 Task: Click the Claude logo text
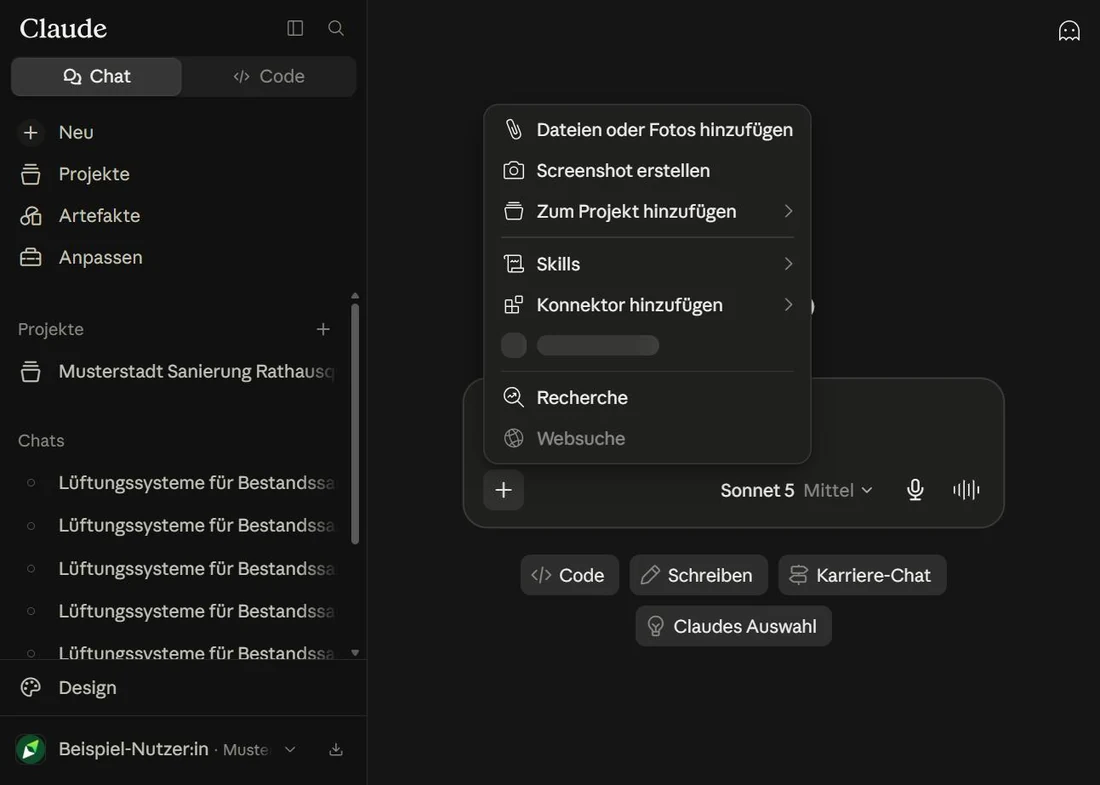63,29
